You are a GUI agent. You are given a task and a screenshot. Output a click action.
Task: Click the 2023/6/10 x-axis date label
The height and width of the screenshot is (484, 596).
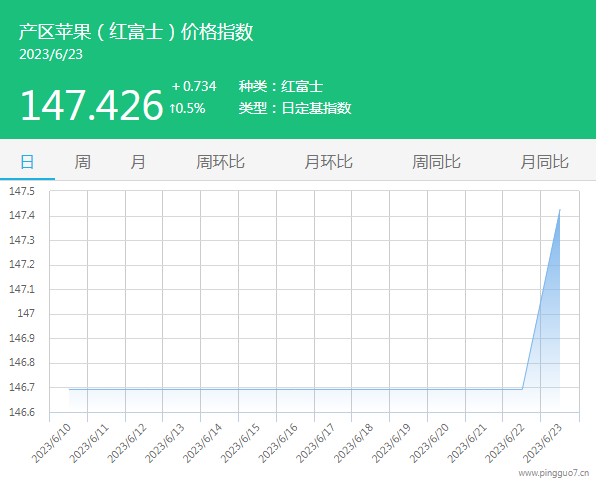pos(51,443)
